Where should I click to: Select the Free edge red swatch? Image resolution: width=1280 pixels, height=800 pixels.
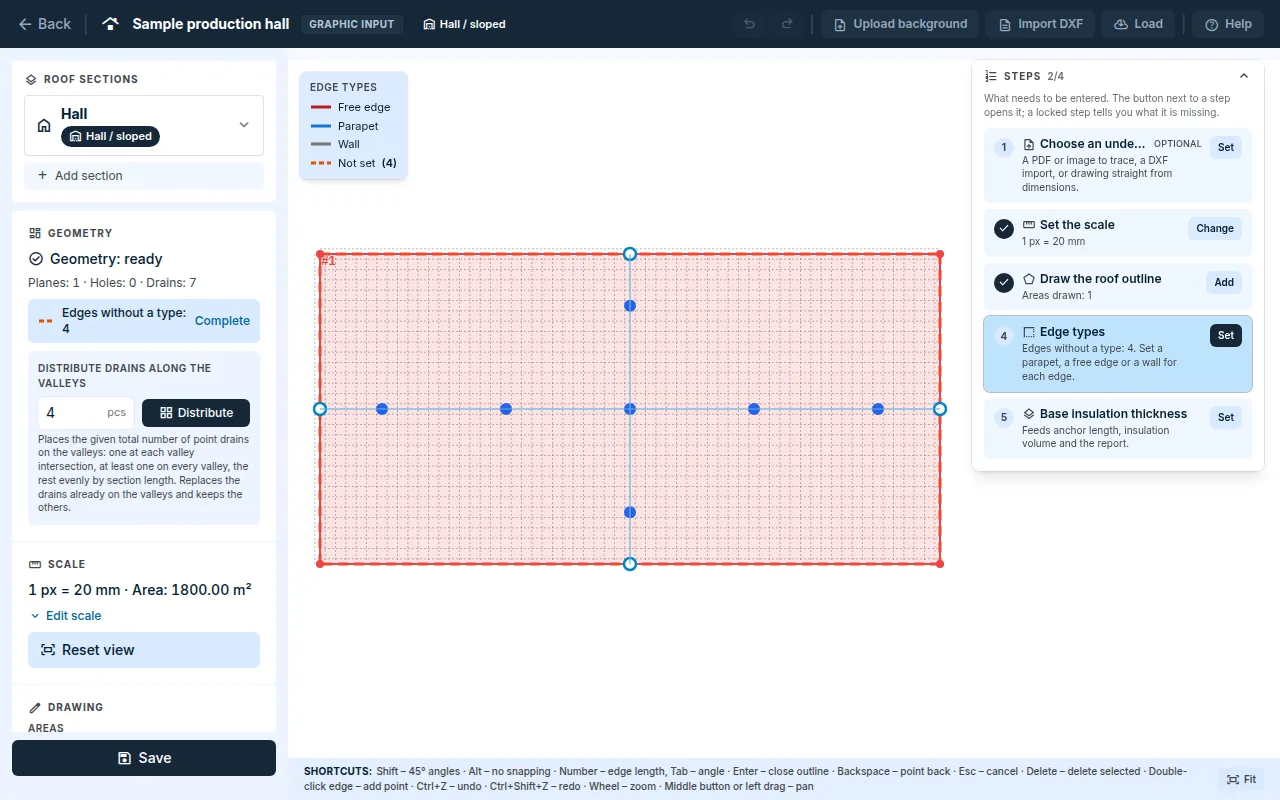[321, 107]
